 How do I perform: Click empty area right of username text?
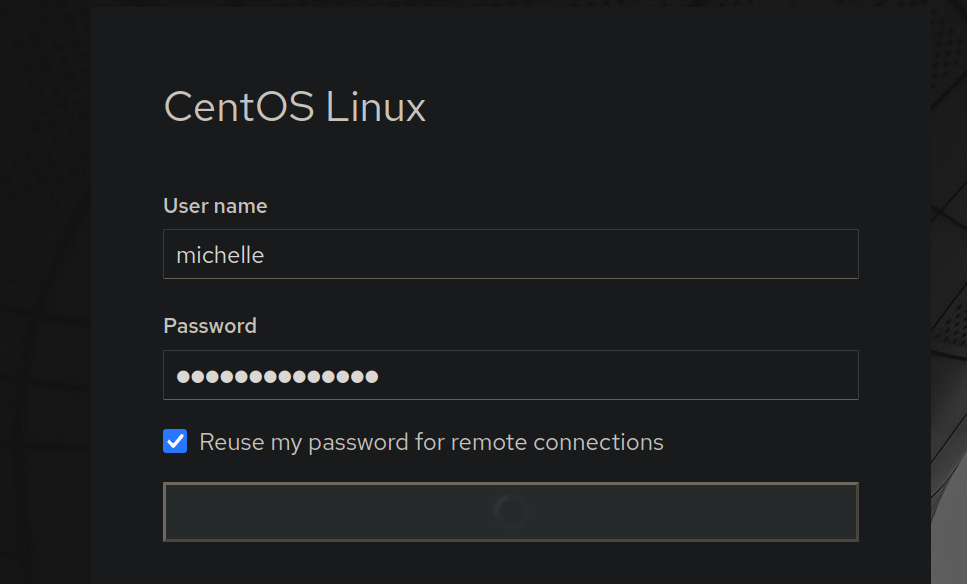pyautogui.click(x=600, y=254)
